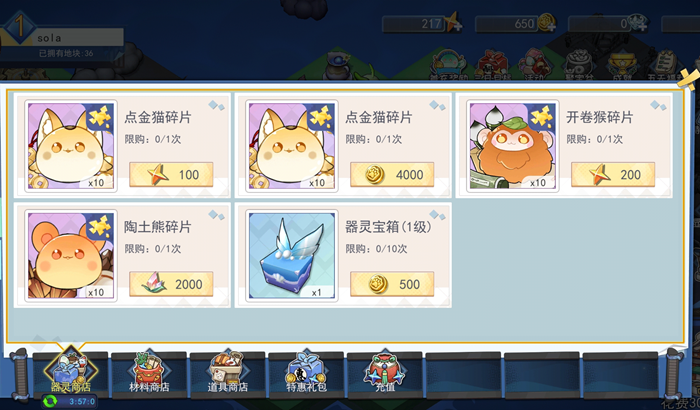Click the sola player name plate
Viewport: 700px width, 410px height.
(x=77, y=38)
